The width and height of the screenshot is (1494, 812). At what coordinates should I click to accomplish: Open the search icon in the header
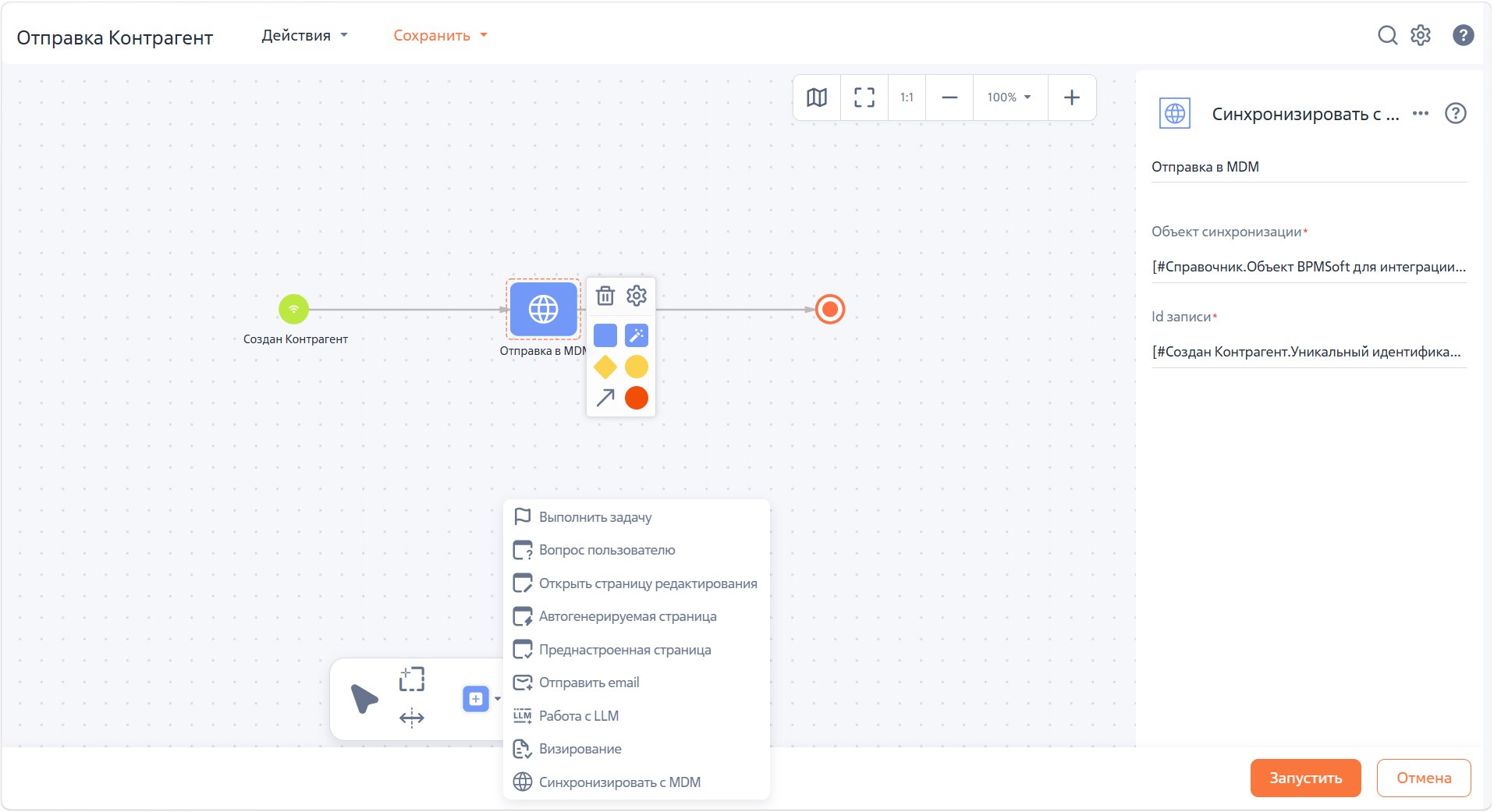click(1387, 35)
